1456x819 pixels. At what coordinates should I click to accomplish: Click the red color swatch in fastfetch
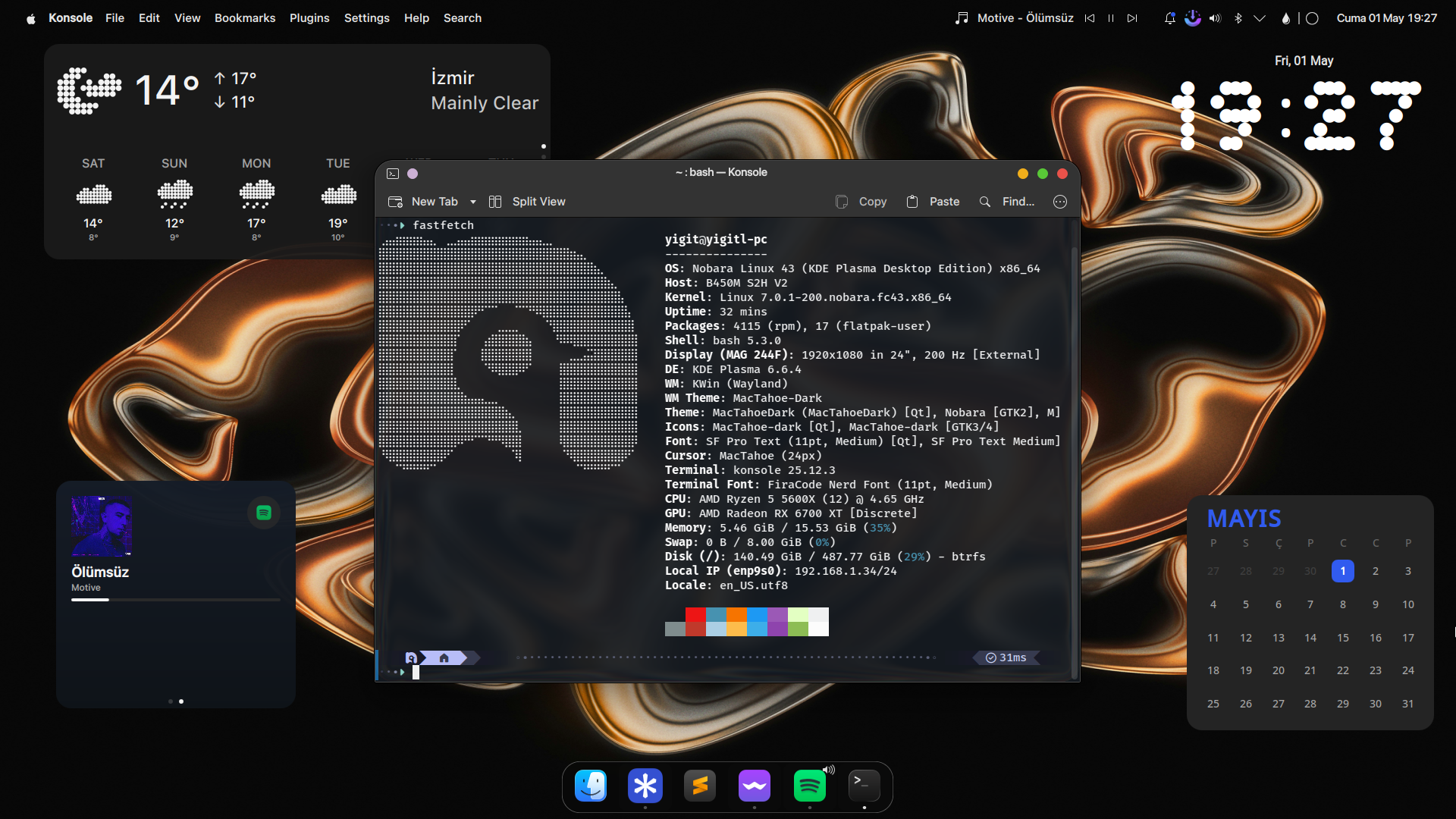[x=695, y=614]
